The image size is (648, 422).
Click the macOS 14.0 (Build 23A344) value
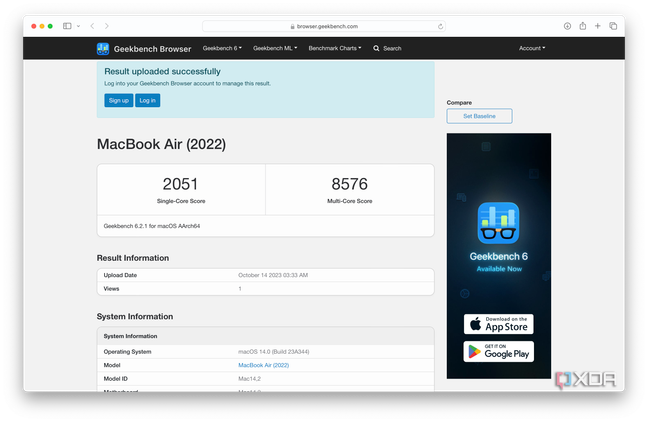click(274, 352)
